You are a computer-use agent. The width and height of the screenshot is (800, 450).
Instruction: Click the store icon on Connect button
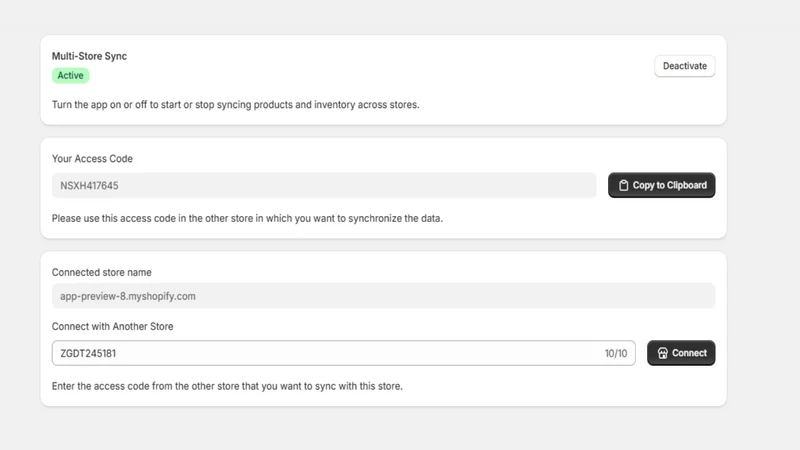pyautogui.click(x=662, y=353)
